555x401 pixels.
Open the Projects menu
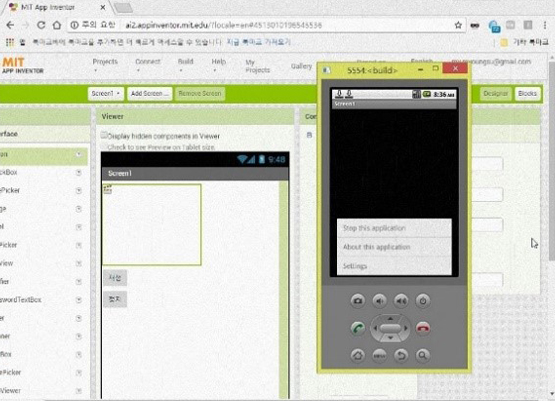pos(105,65)
